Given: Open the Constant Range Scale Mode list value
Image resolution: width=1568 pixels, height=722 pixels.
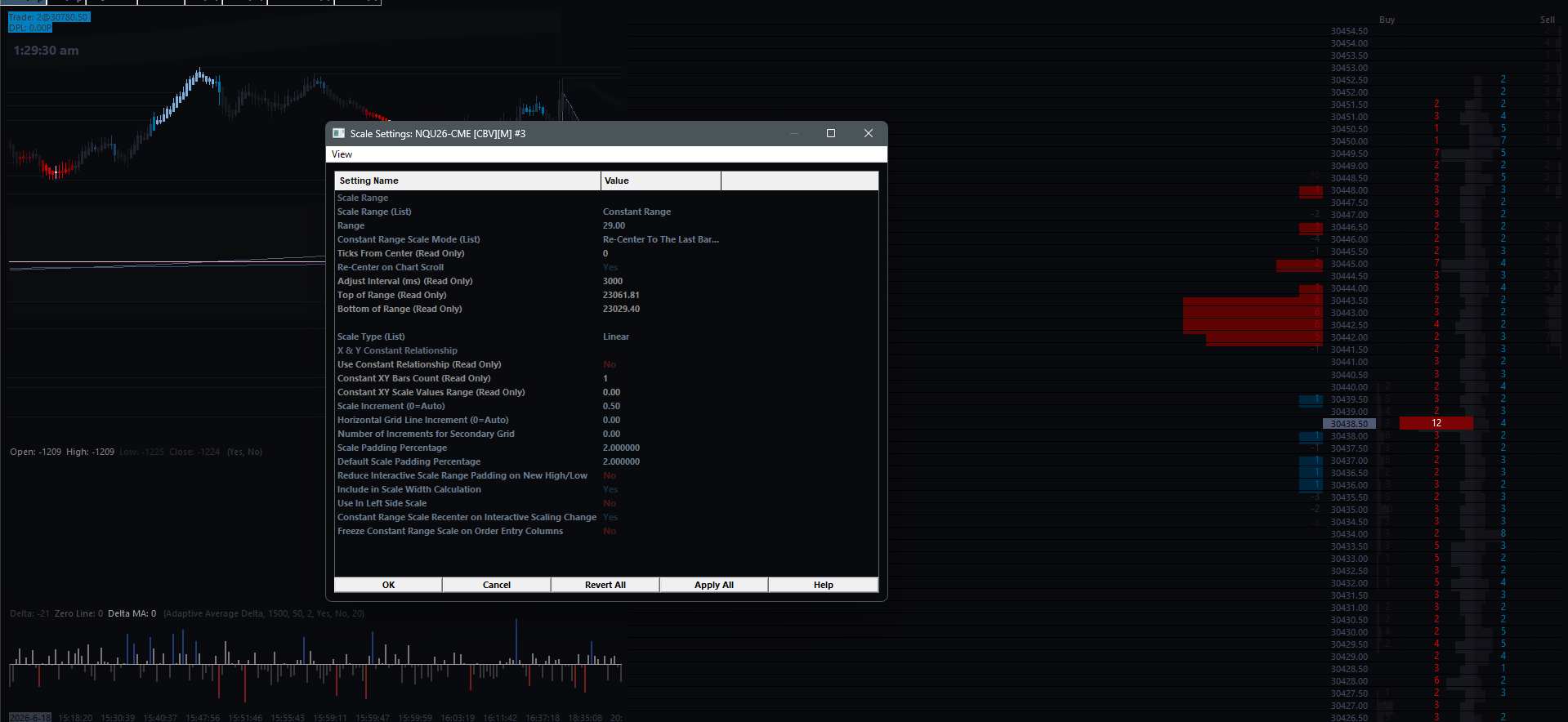Looking at the screenshot, I should pos(661,239).
